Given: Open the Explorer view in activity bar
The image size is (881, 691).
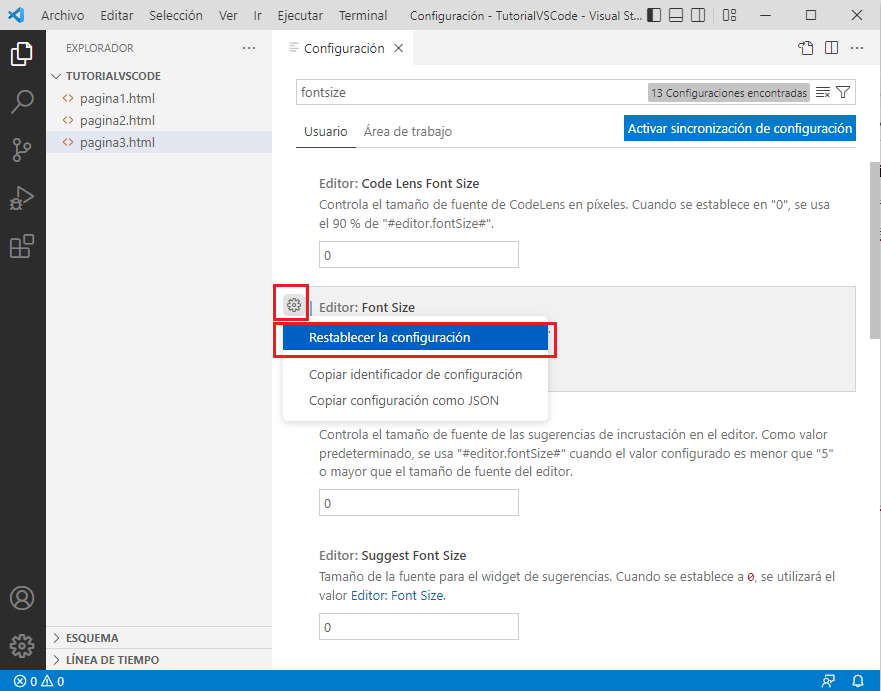Looking at the screenshot, I should [x=22, y=54].
